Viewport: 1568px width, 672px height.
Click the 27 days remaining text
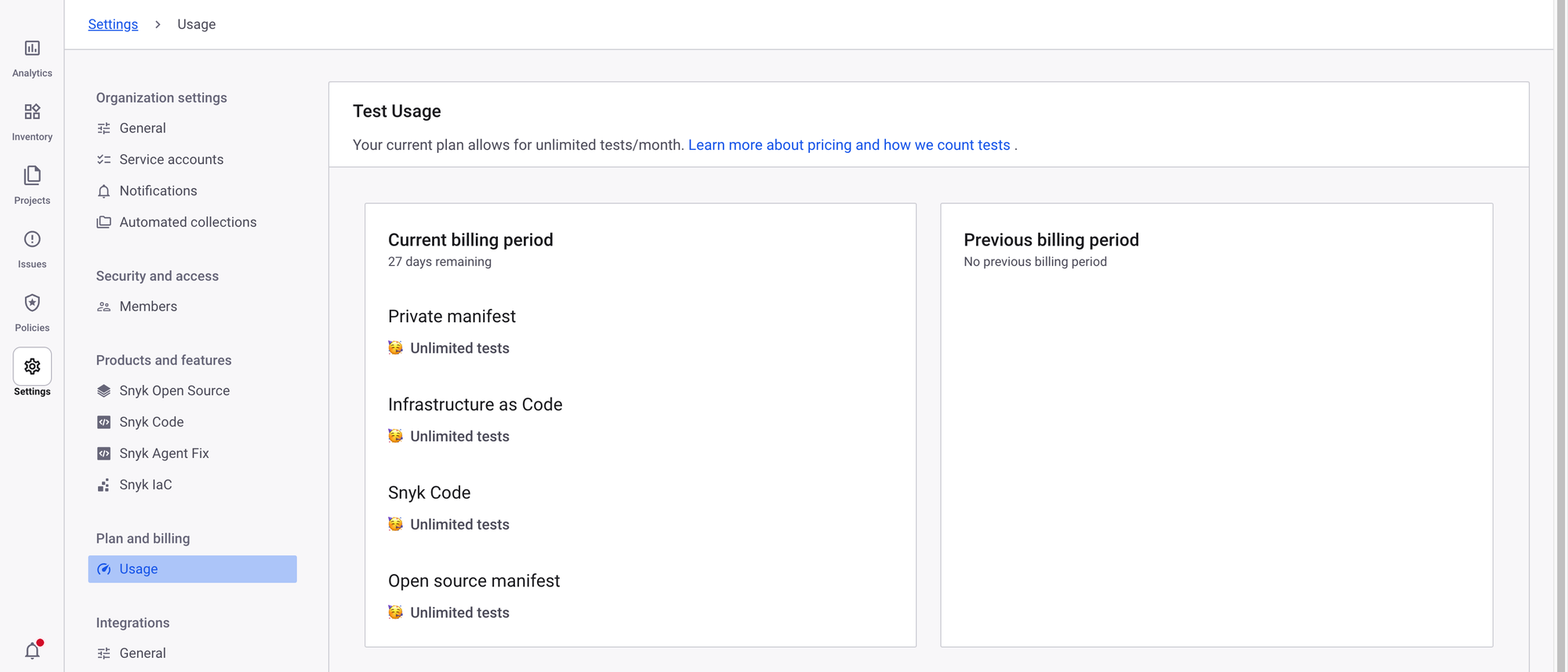point(440,262)
